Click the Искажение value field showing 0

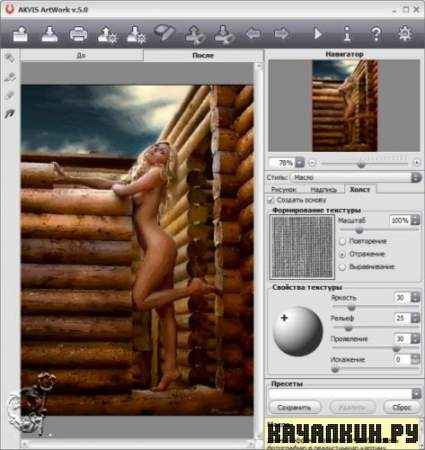[x=402, y=359]
